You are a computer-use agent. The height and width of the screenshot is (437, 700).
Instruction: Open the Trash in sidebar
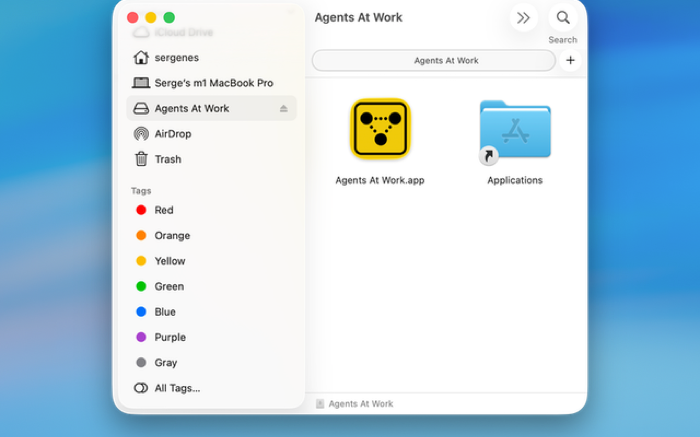point(211,159)
